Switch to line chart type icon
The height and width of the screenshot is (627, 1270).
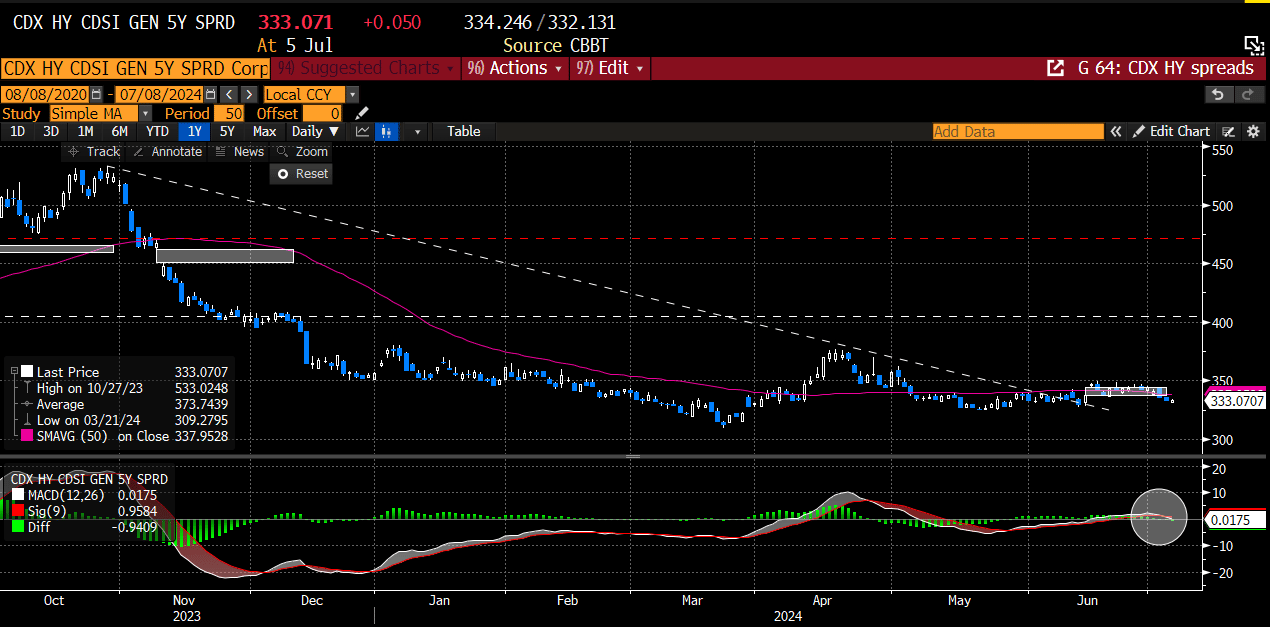click(x=362, y=131)
